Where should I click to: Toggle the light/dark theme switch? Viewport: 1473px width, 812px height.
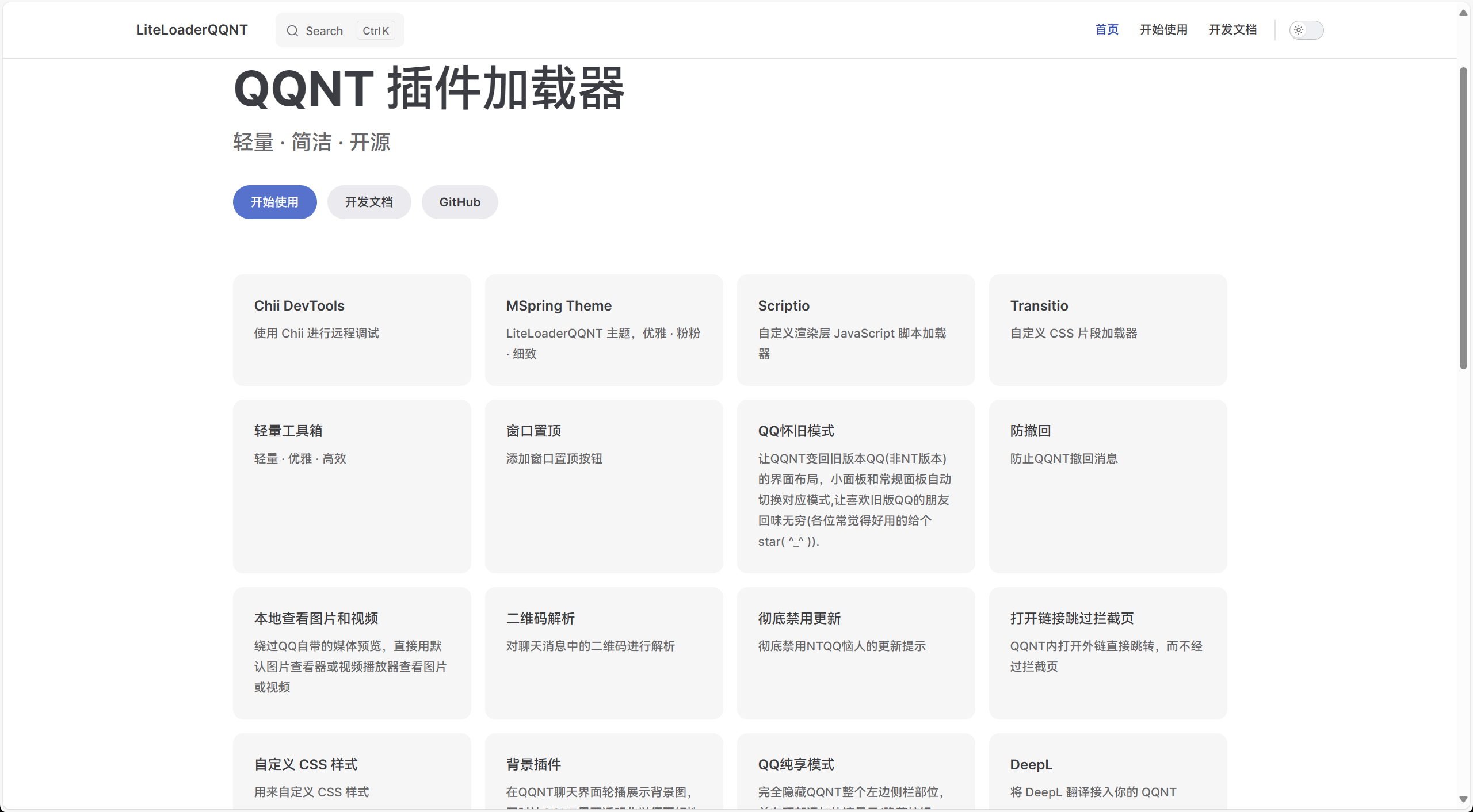point(1306,30)
